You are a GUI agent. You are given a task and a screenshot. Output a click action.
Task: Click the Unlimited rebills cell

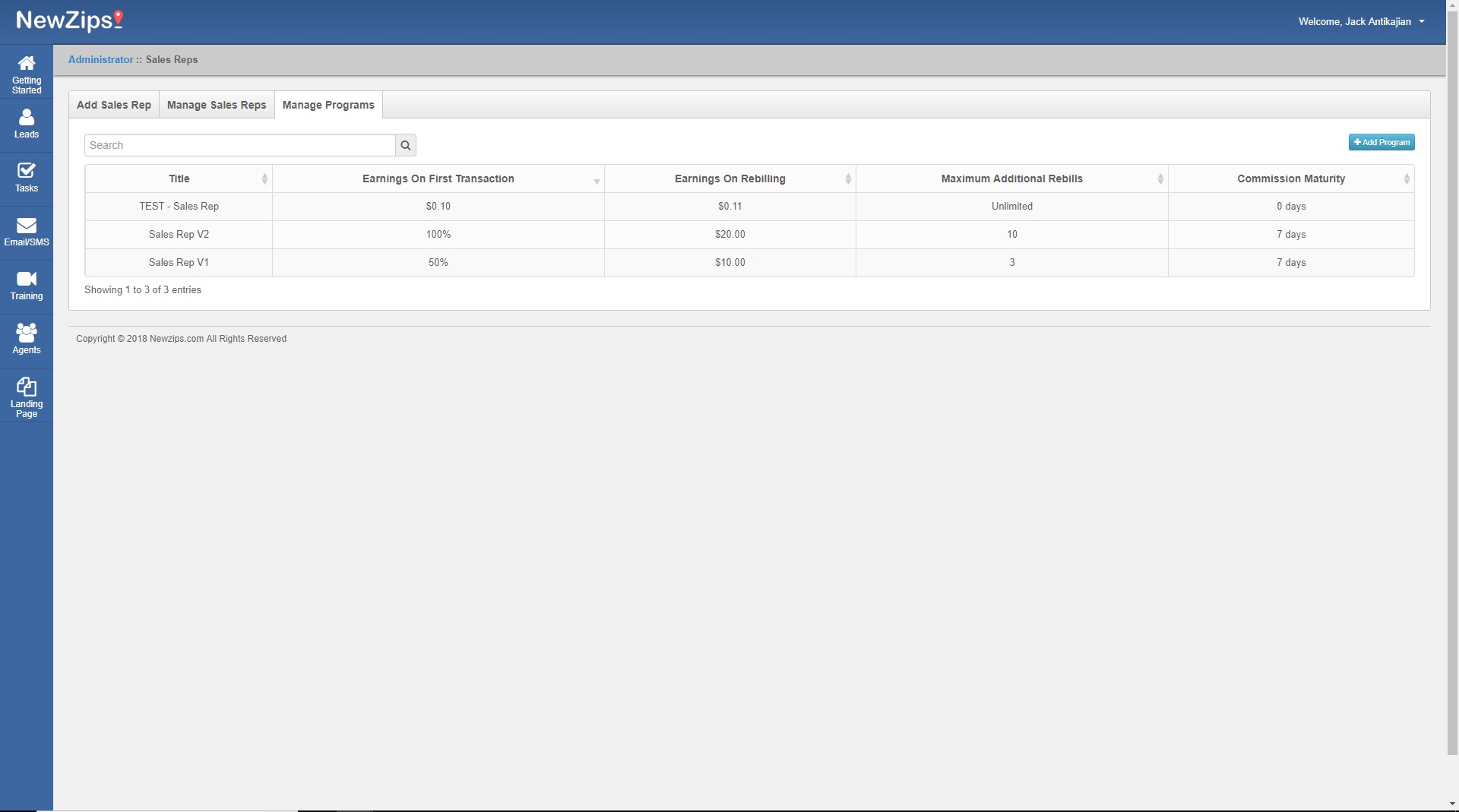1012,207
